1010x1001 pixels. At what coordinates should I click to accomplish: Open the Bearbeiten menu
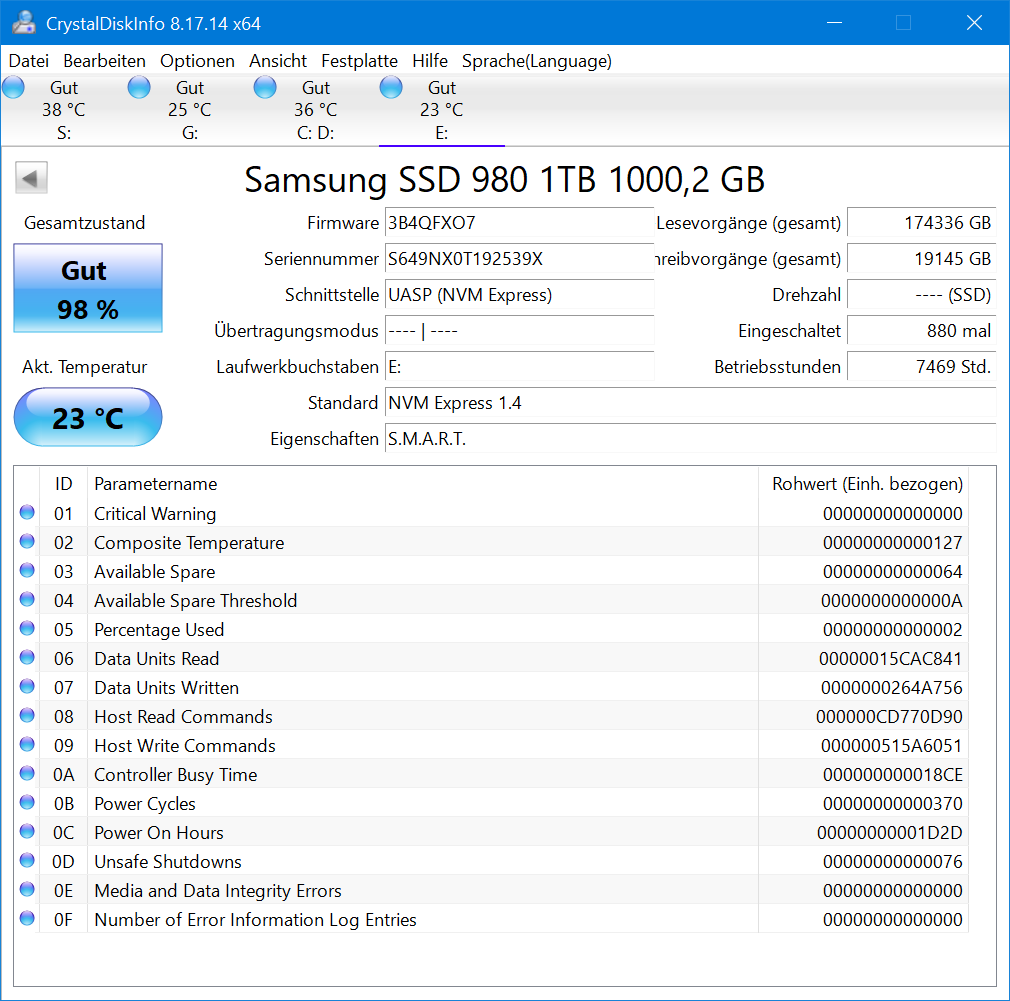pyautogui.click(x=104, y=61)
